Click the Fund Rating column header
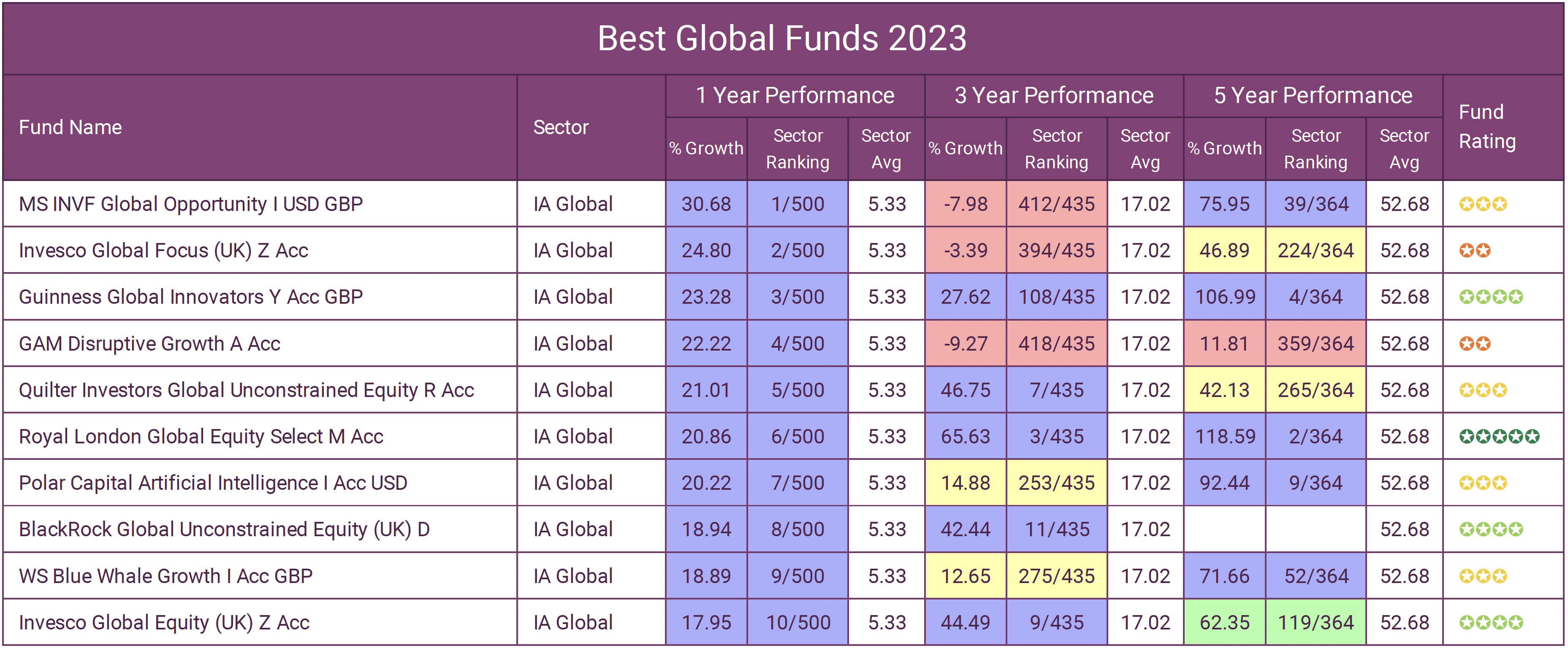 click(1487, 127)
